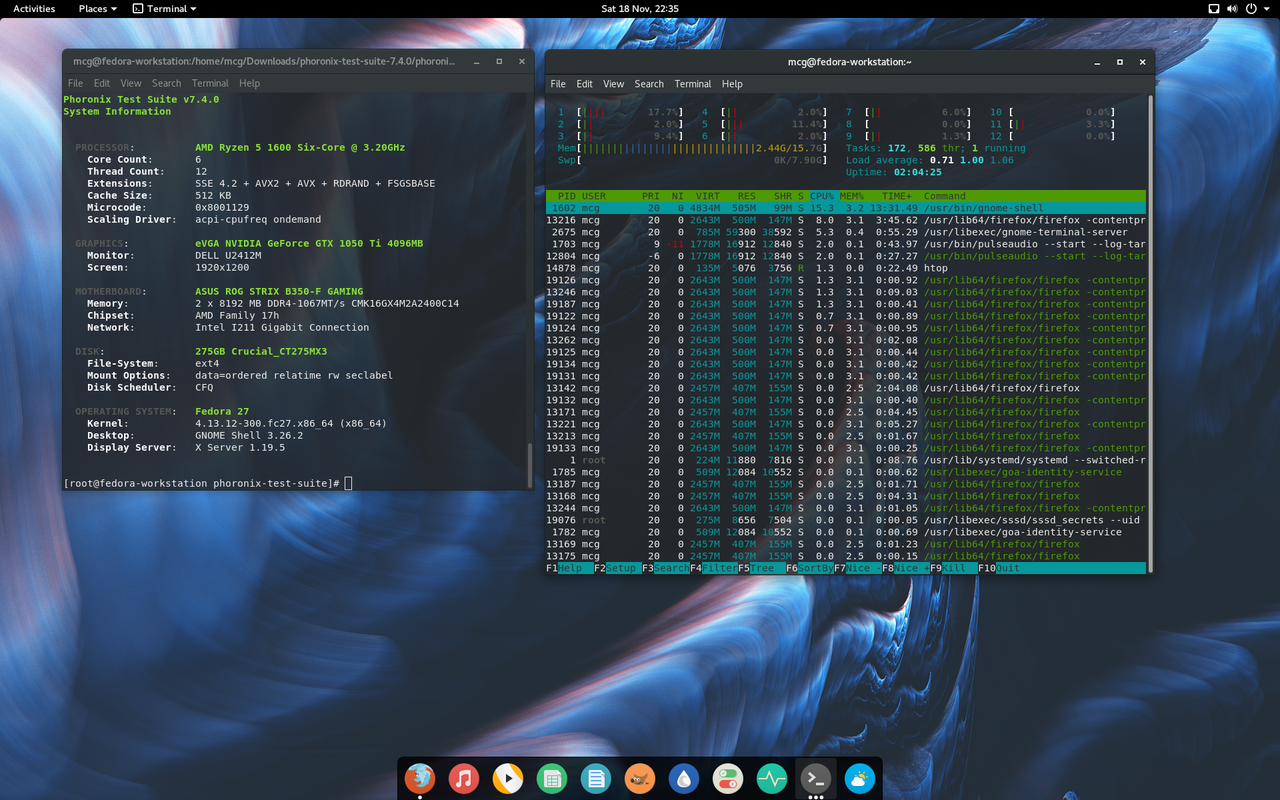1280x800 pixels.
Task: Open the Search menu in the htop terminal
Action: pyautogui.click(x=648, y=83)
